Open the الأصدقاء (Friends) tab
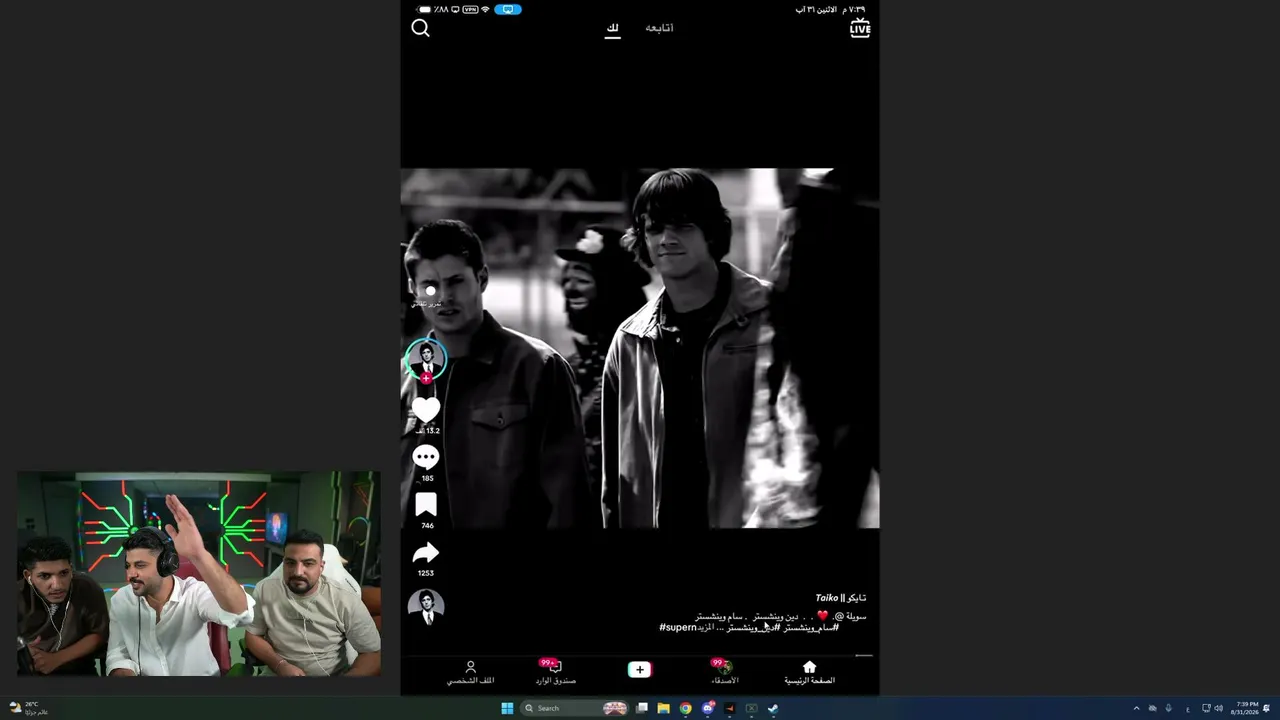1280x720 pixels. (x=724, y=673)
